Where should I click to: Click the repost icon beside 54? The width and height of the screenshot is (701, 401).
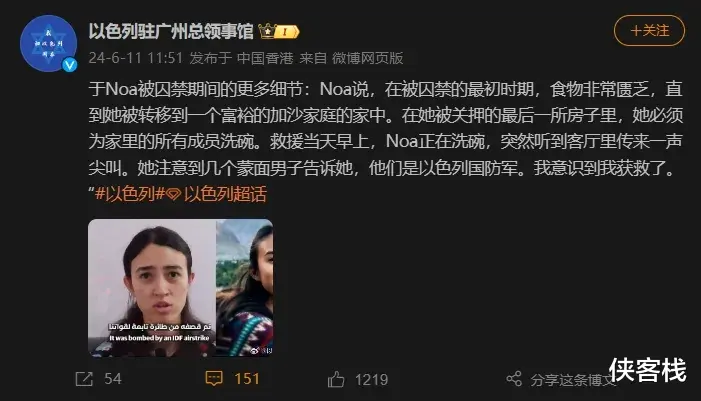tap(84, 379)
